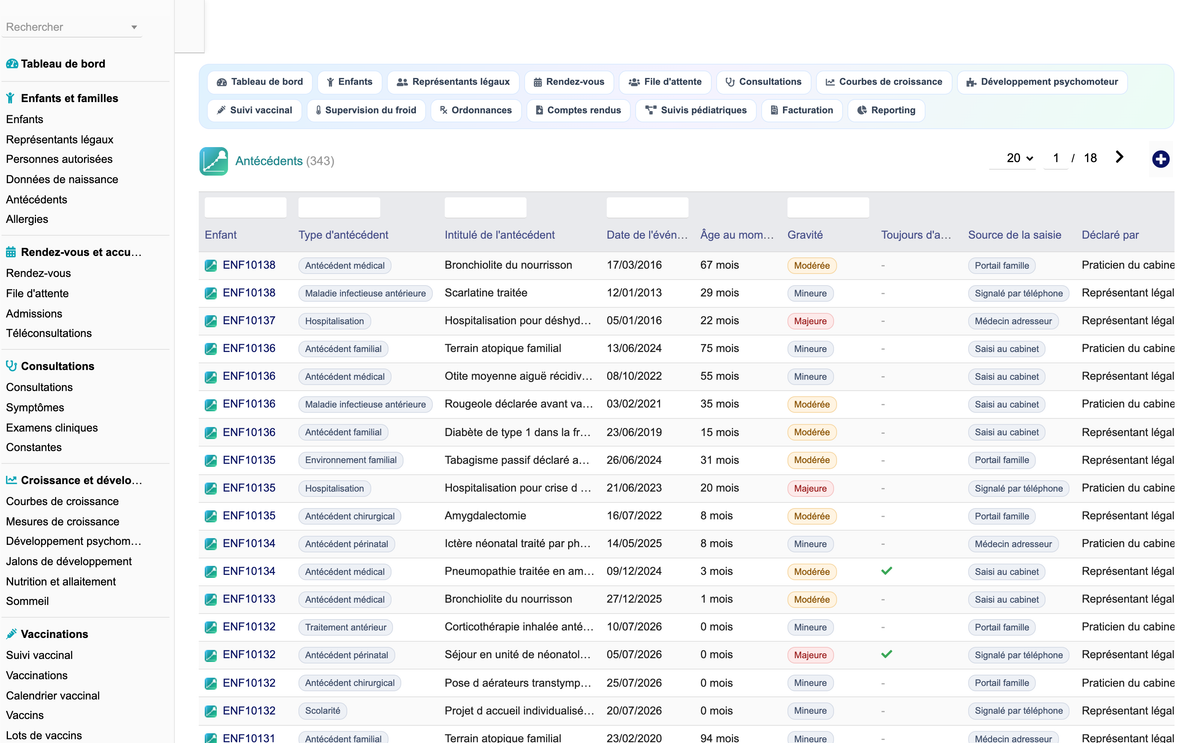Go to Allergies in sidebar
The height and width of the screenshot is (743, 1200).
pyautogui.click(x=27, y=219)
